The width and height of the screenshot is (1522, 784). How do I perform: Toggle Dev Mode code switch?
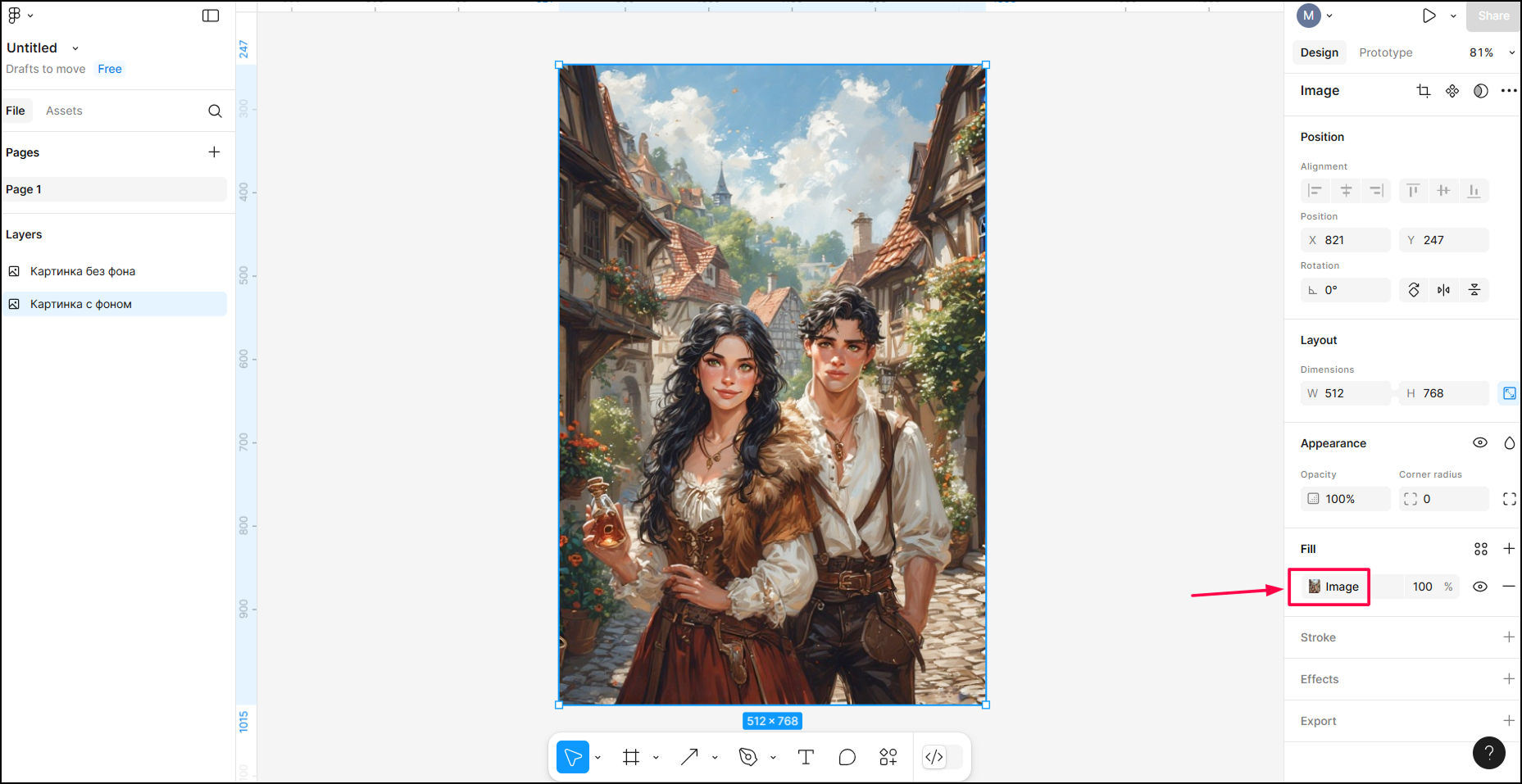941,757
